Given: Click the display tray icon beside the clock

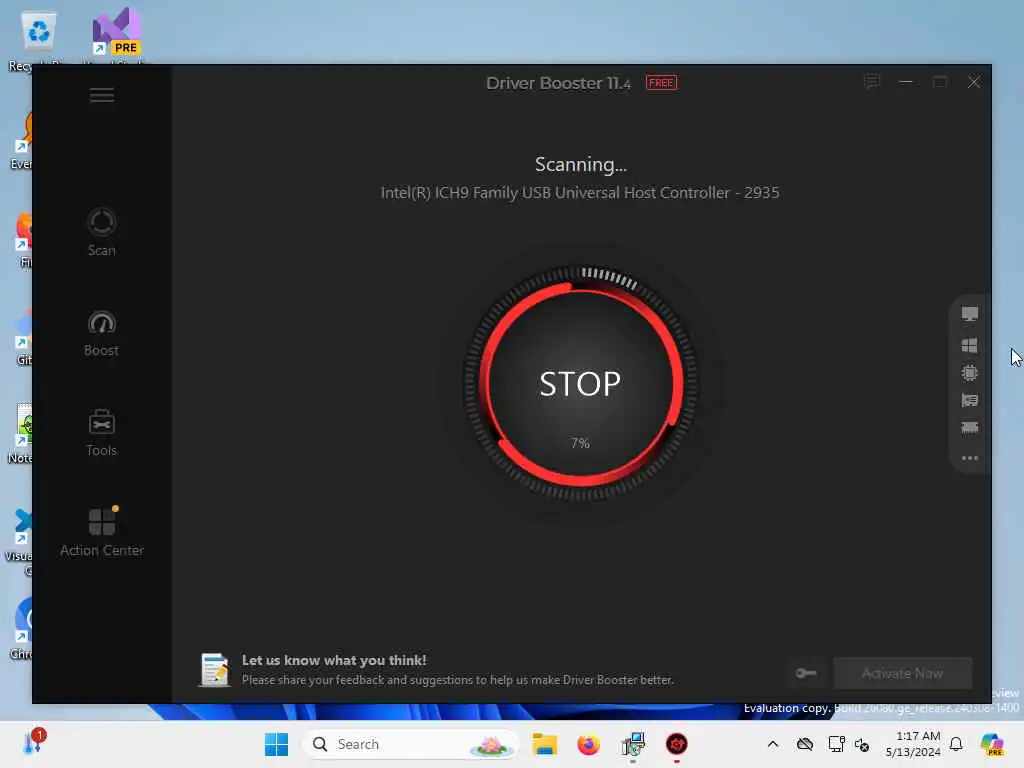Looking at the screenshot, I should click(836, 744).
